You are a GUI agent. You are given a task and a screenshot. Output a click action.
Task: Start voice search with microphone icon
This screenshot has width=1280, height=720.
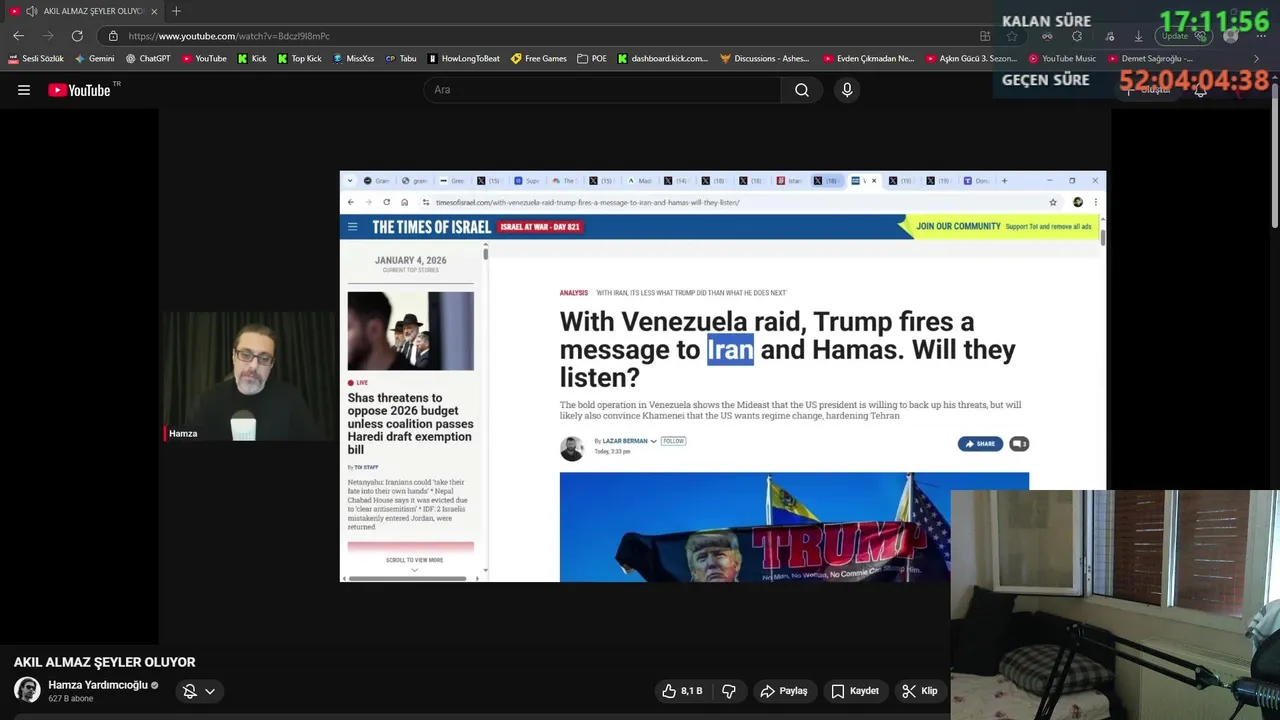click(x=847, y=90)
